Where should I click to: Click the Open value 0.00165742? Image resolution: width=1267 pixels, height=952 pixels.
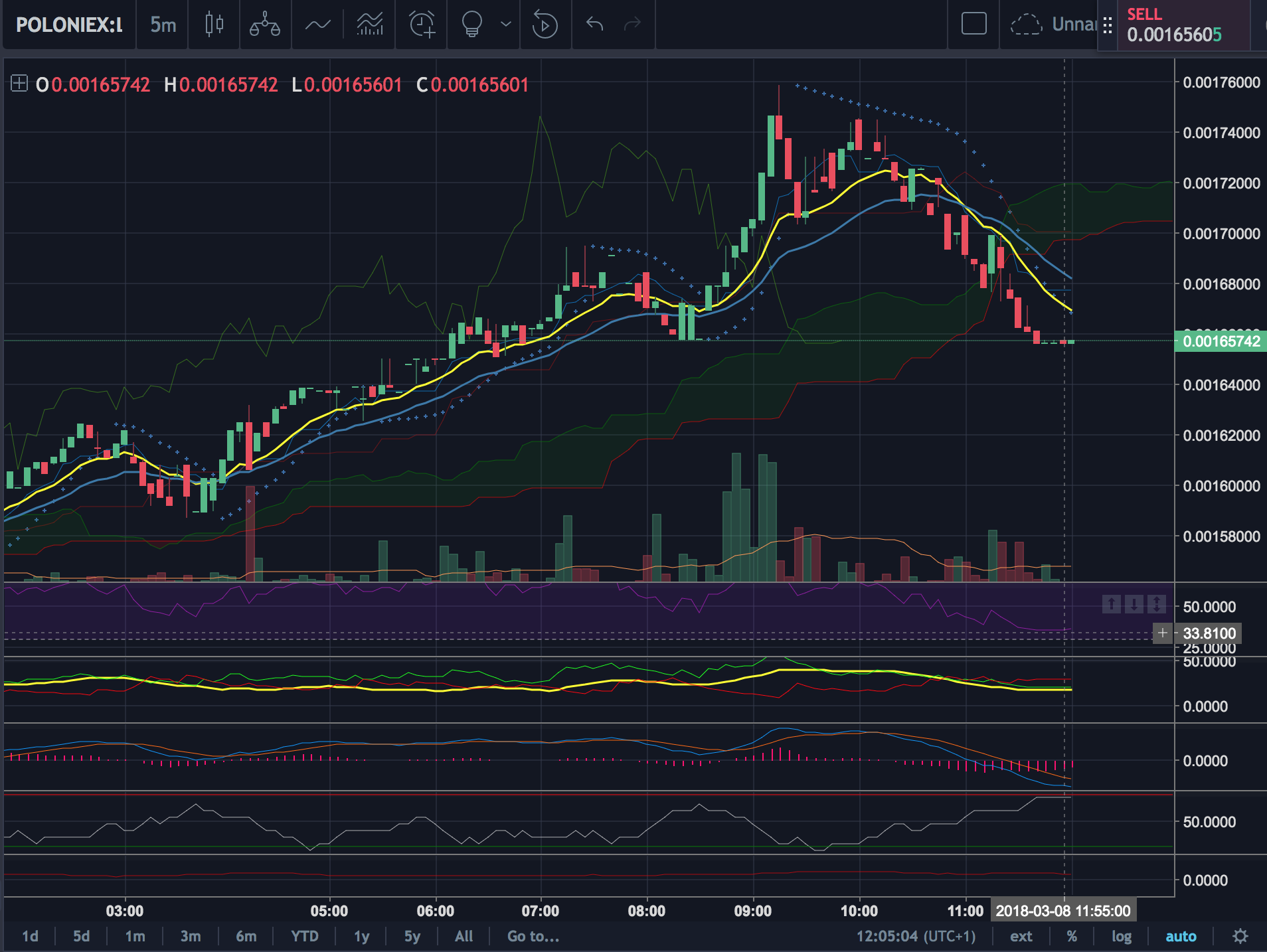[x=101, y=85]
